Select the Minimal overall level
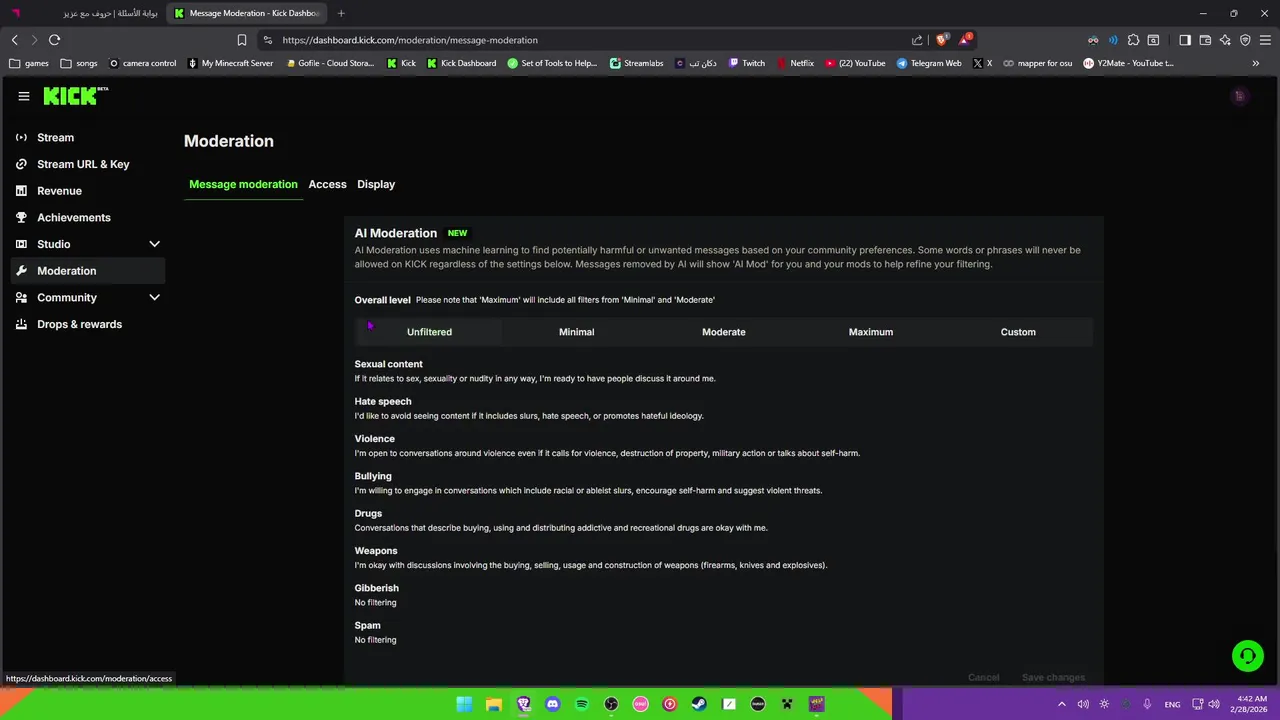This screenshot has height=720, width=1280. point(576,332)
